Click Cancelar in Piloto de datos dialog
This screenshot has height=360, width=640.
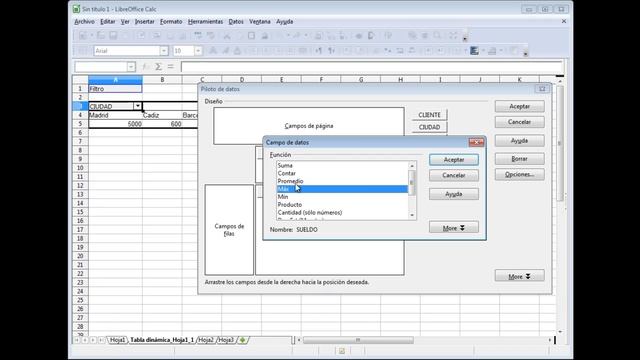(x=519, y=122)
